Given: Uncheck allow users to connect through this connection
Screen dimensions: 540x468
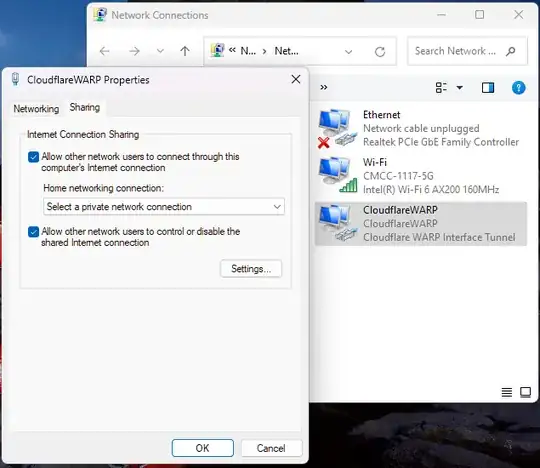Looking at the screenshot, I should tap(33, 157).
